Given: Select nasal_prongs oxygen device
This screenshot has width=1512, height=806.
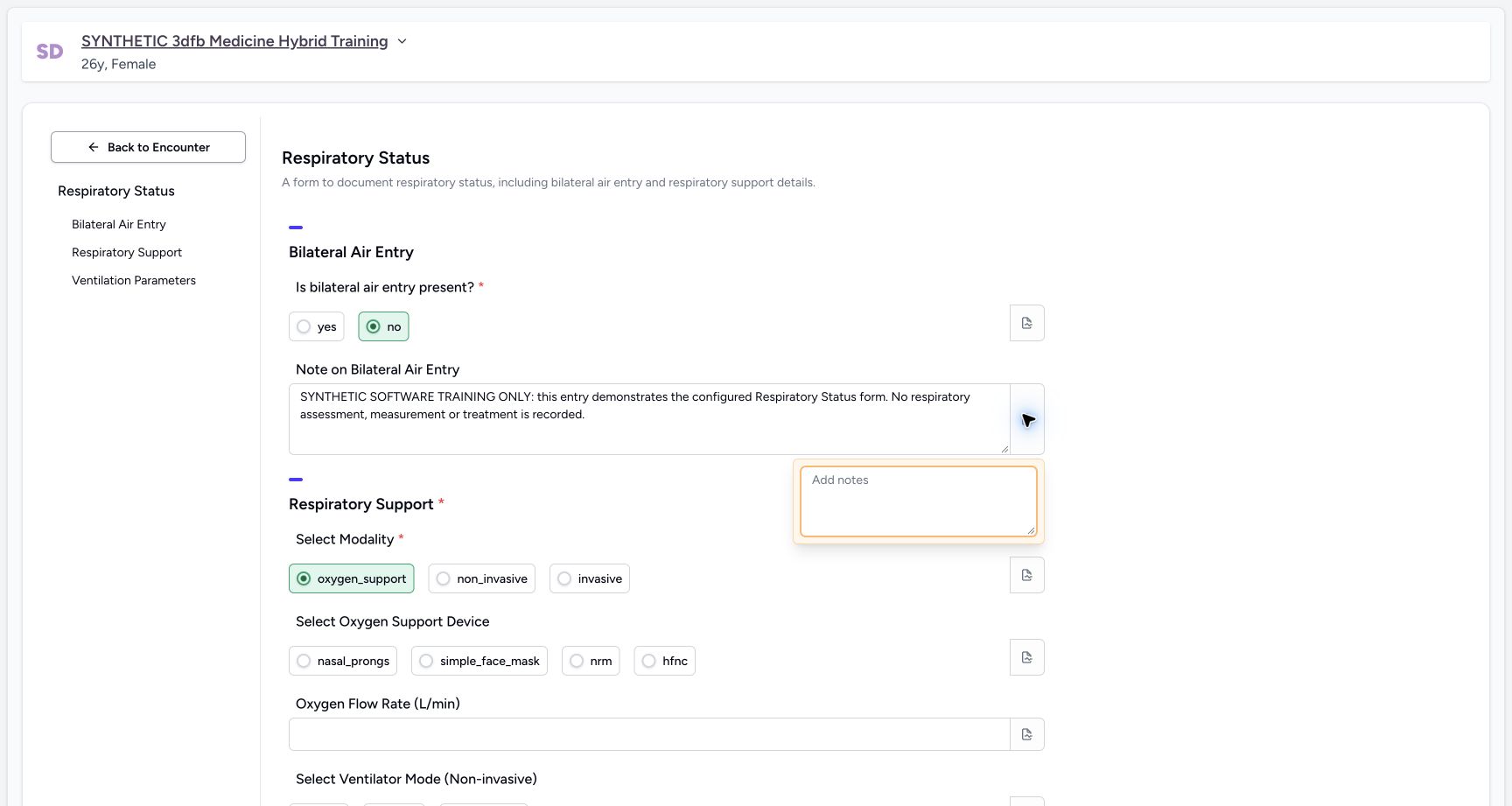Looking at the screenshot, I should coord(342,661).
